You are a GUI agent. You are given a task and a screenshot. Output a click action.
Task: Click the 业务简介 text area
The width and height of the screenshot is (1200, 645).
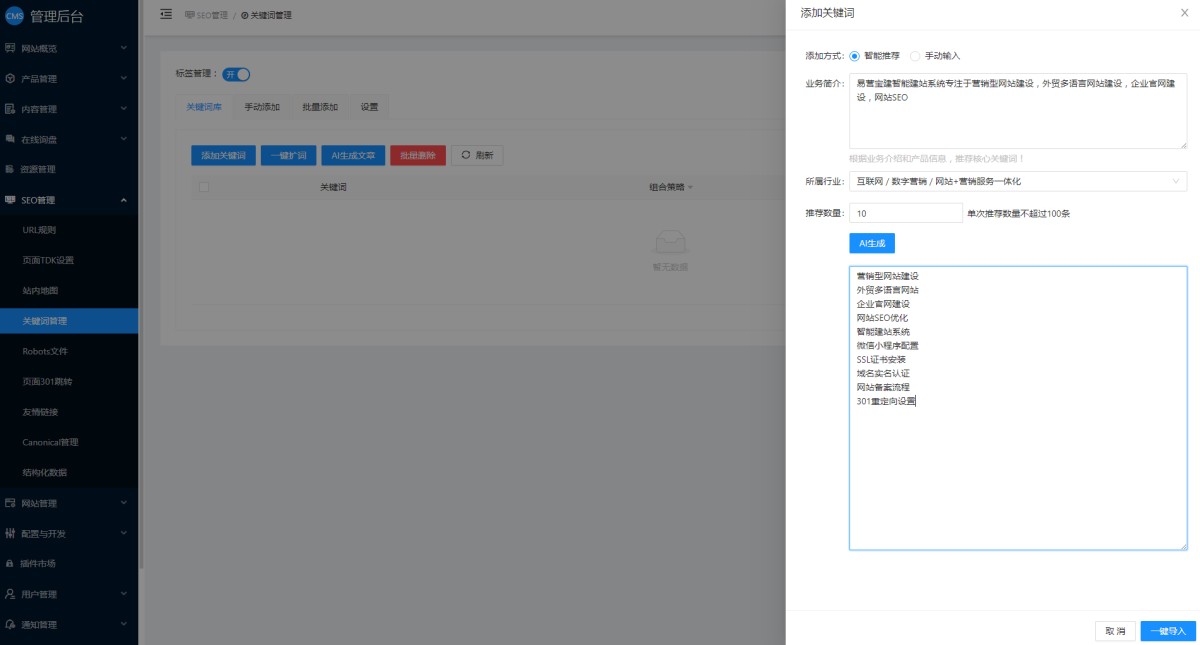(1017, 111)
